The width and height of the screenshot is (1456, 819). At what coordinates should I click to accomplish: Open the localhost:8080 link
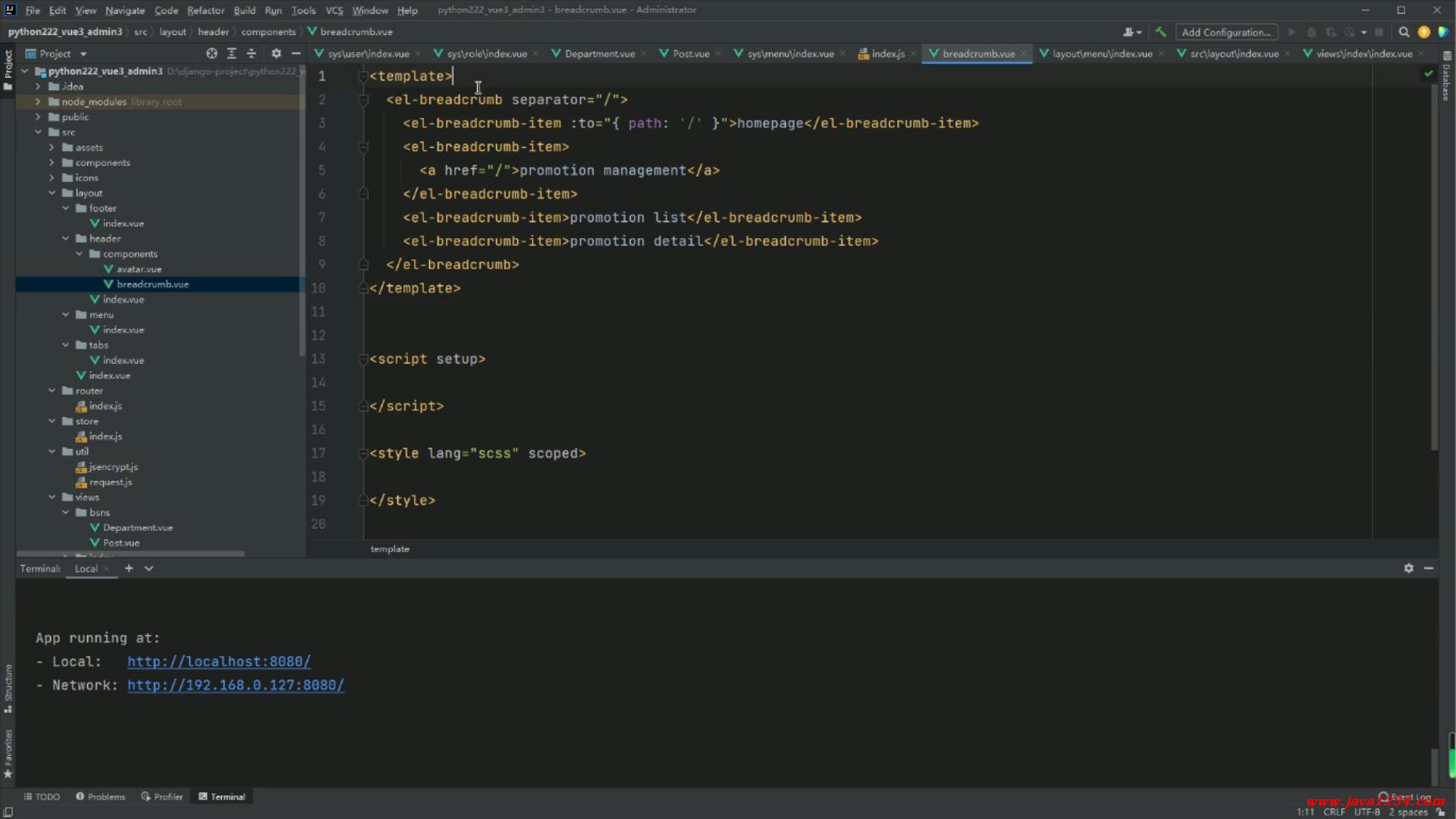(218, 661)
